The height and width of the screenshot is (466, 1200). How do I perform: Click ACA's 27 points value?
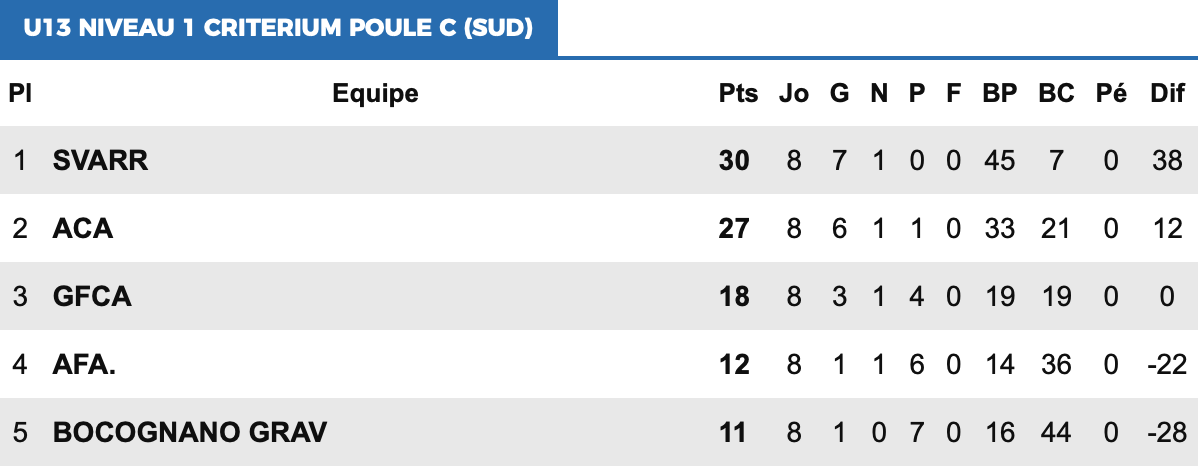pos(734,228)
